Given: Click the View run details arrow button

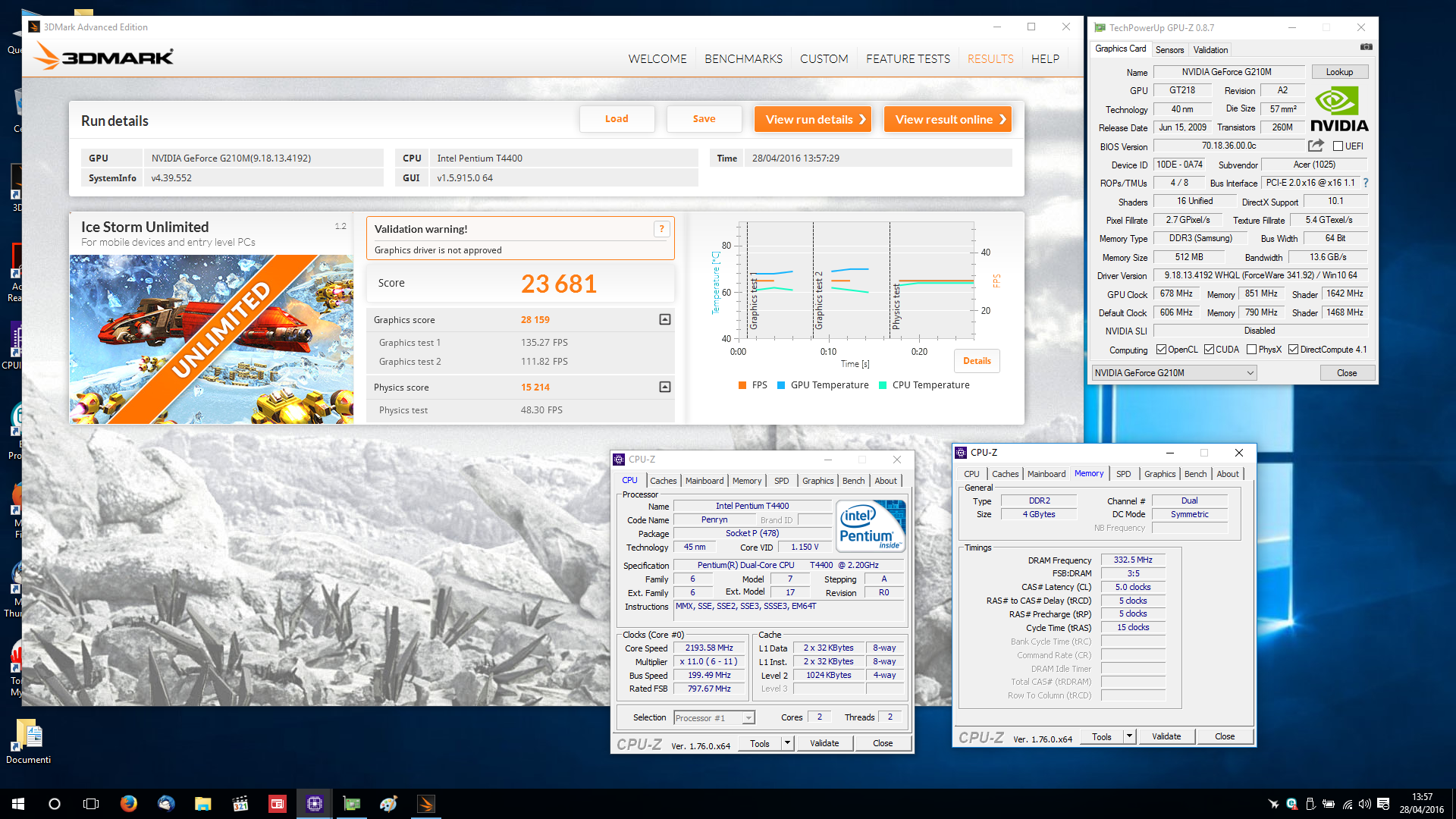Looking at the screenshot, I should click(x=813, y=119).
